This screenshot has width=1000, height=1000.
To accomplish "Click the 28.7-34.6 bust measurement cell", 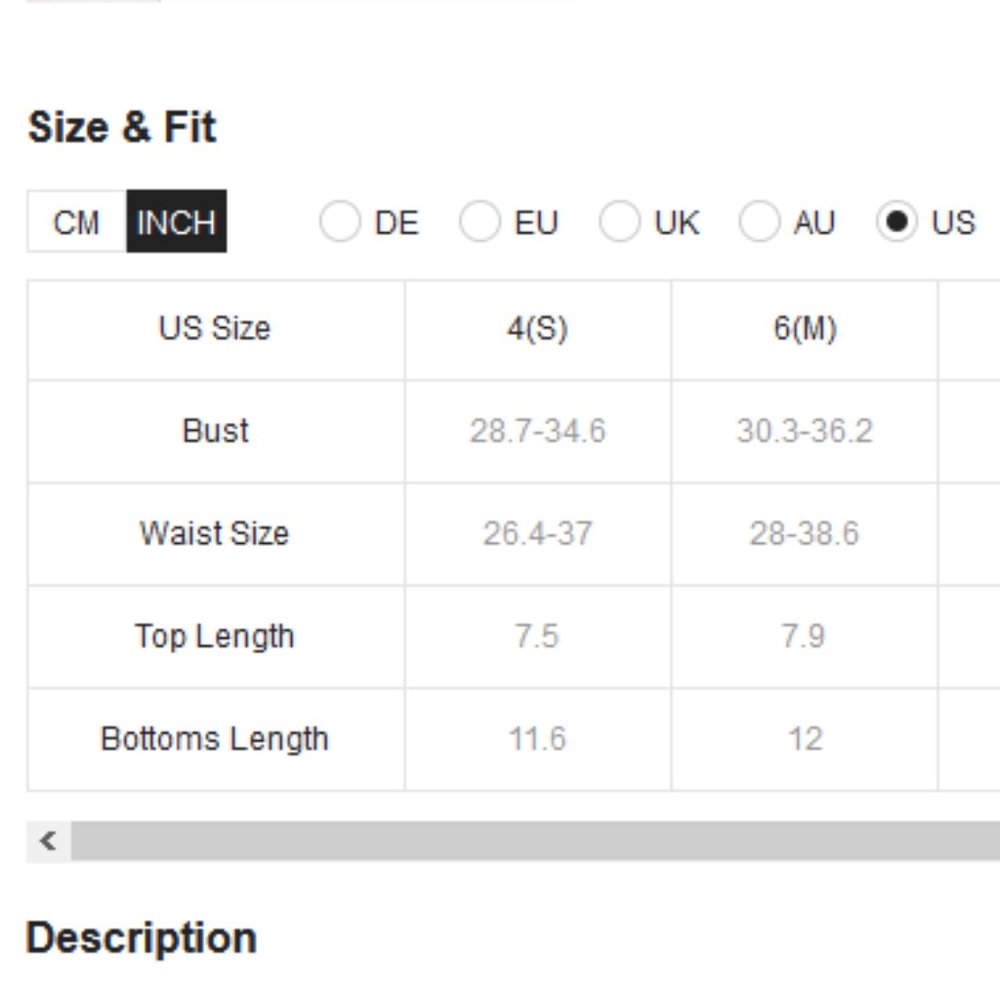I will 538,432.
